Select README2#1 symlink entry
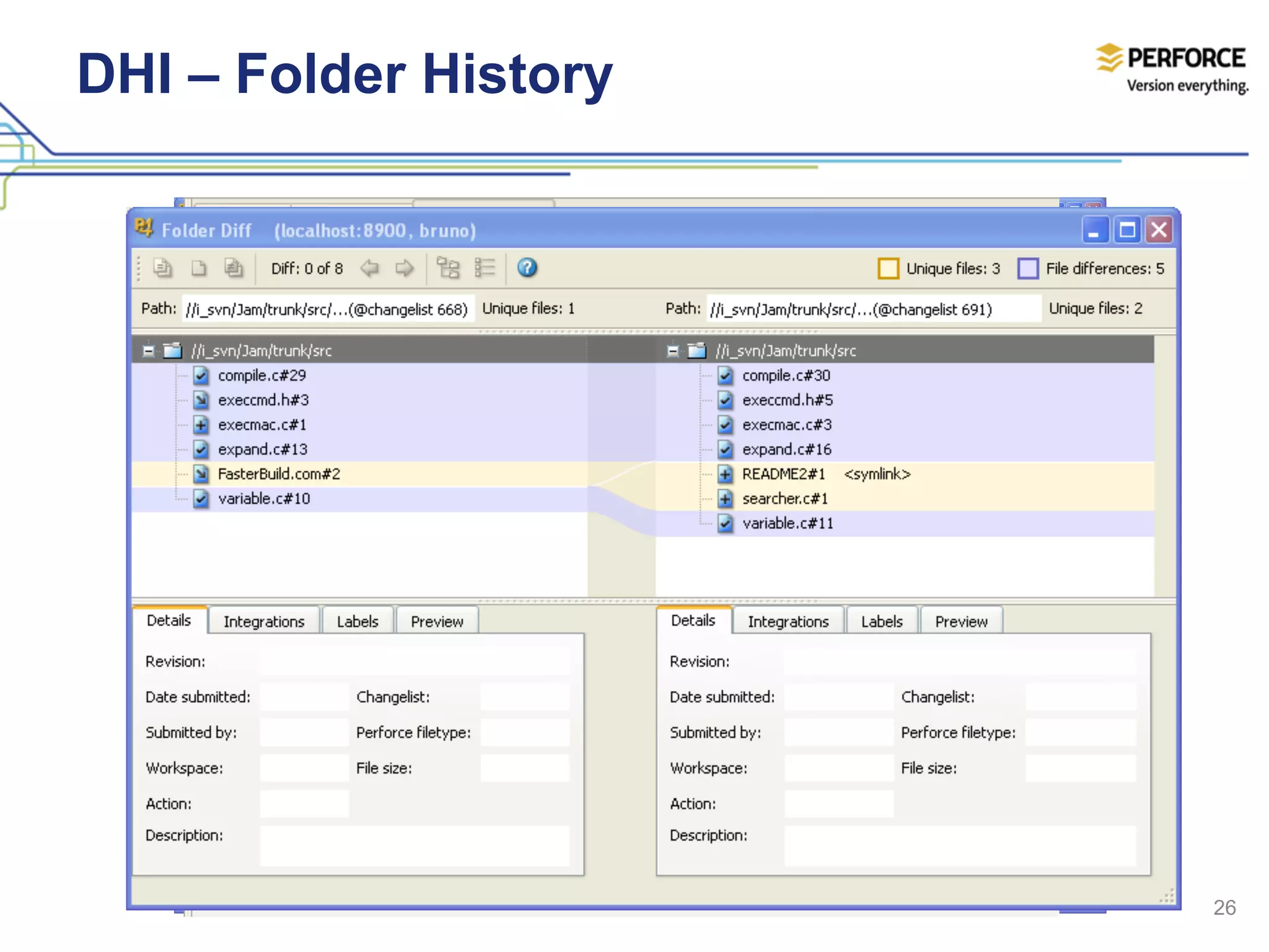The width and height of the screenshot is (1269, 952). click(826, 474)
